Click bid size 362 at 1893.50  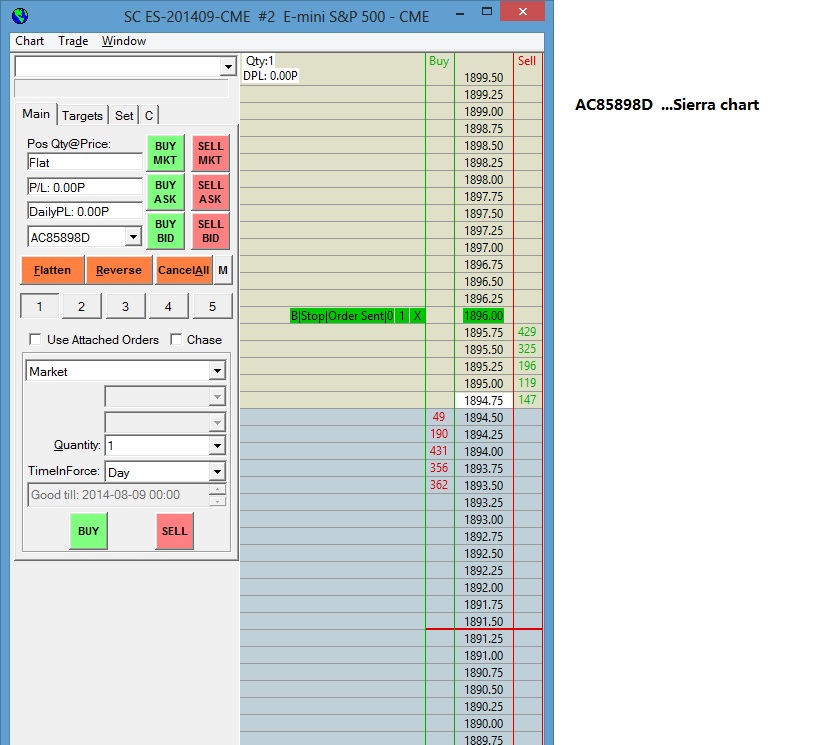pos(439,485)
